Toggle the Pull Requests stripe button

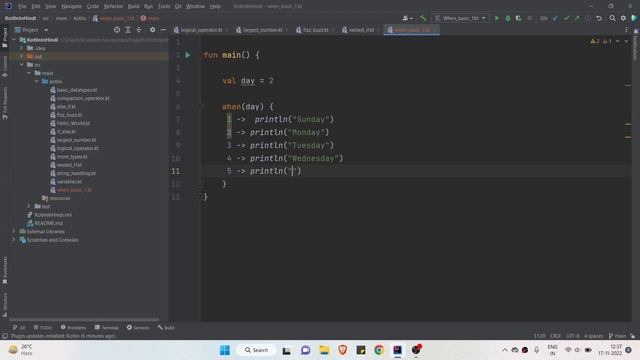point(4,103)
